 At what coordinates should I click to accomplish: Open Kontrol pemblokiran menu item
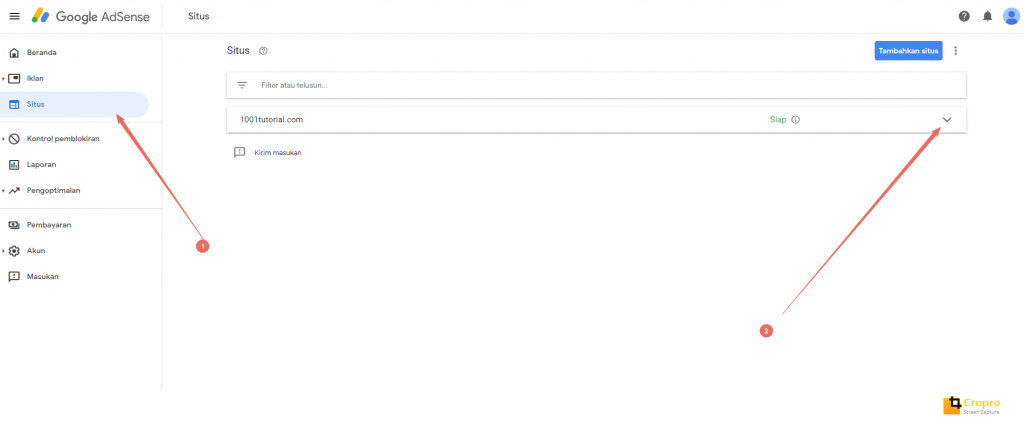coord(63,139)
